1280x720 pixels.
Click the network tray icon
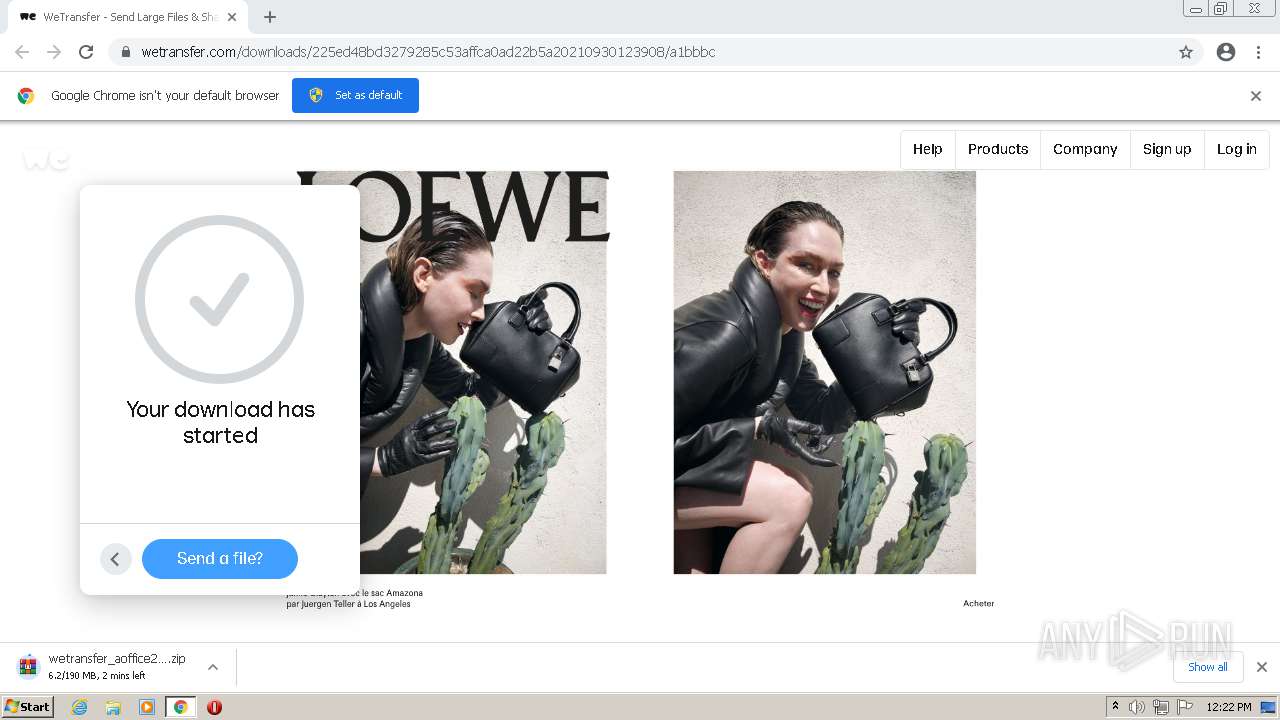[1160, 707]
